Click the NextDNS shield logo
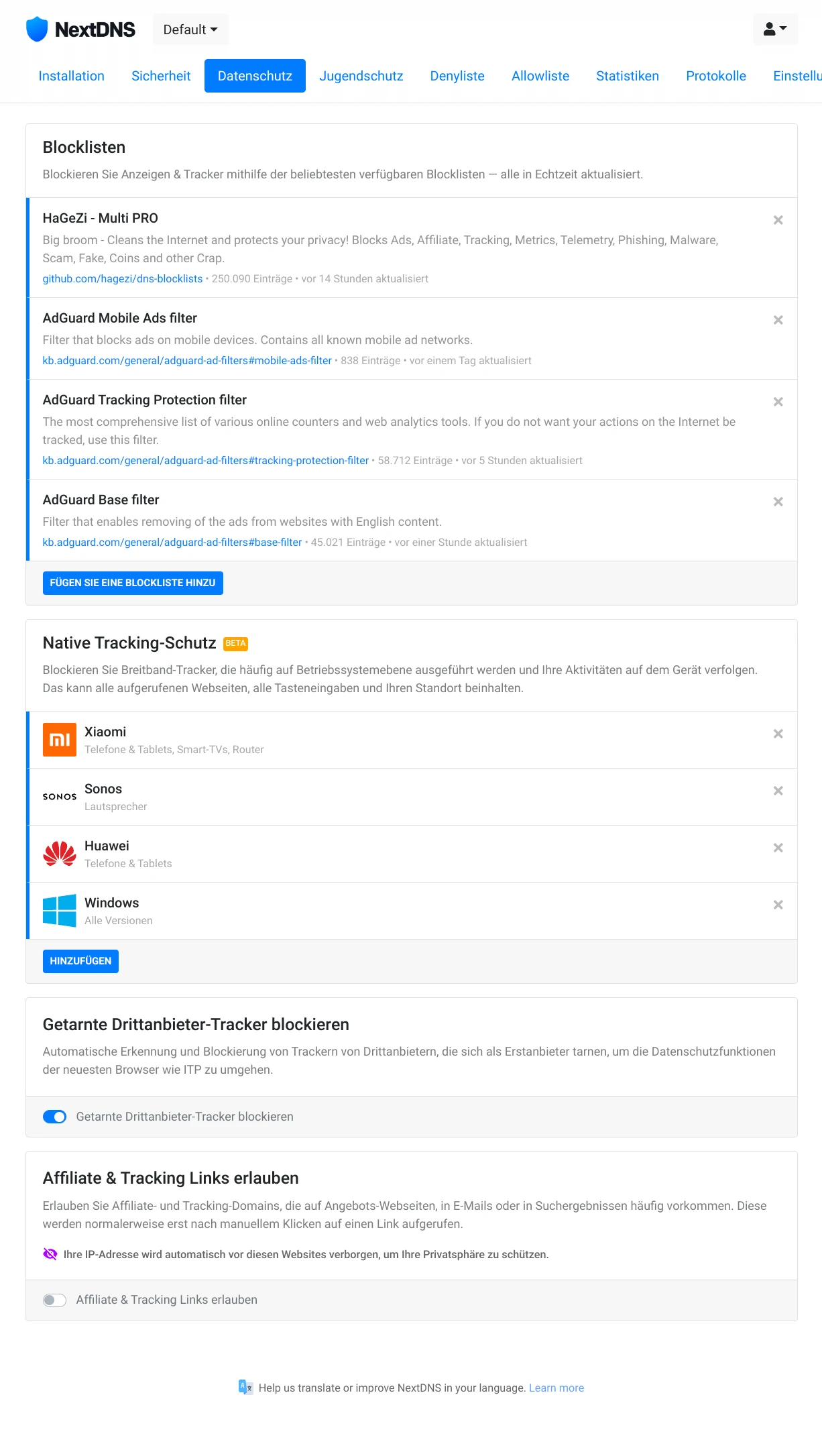This screenshot has width=822, height=1456. [x=37, y=30]
